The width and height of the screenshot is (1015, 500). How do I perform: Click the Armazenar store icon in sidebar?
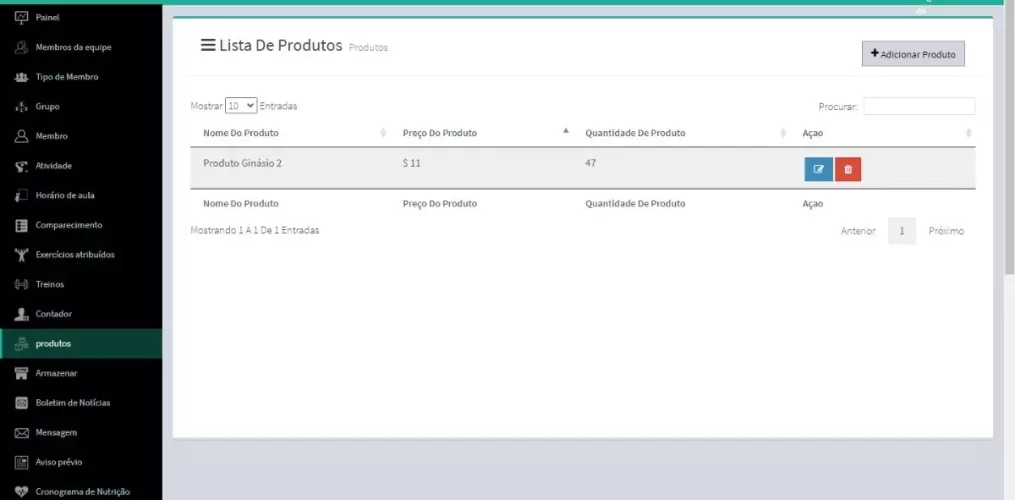tap(21, 373)
